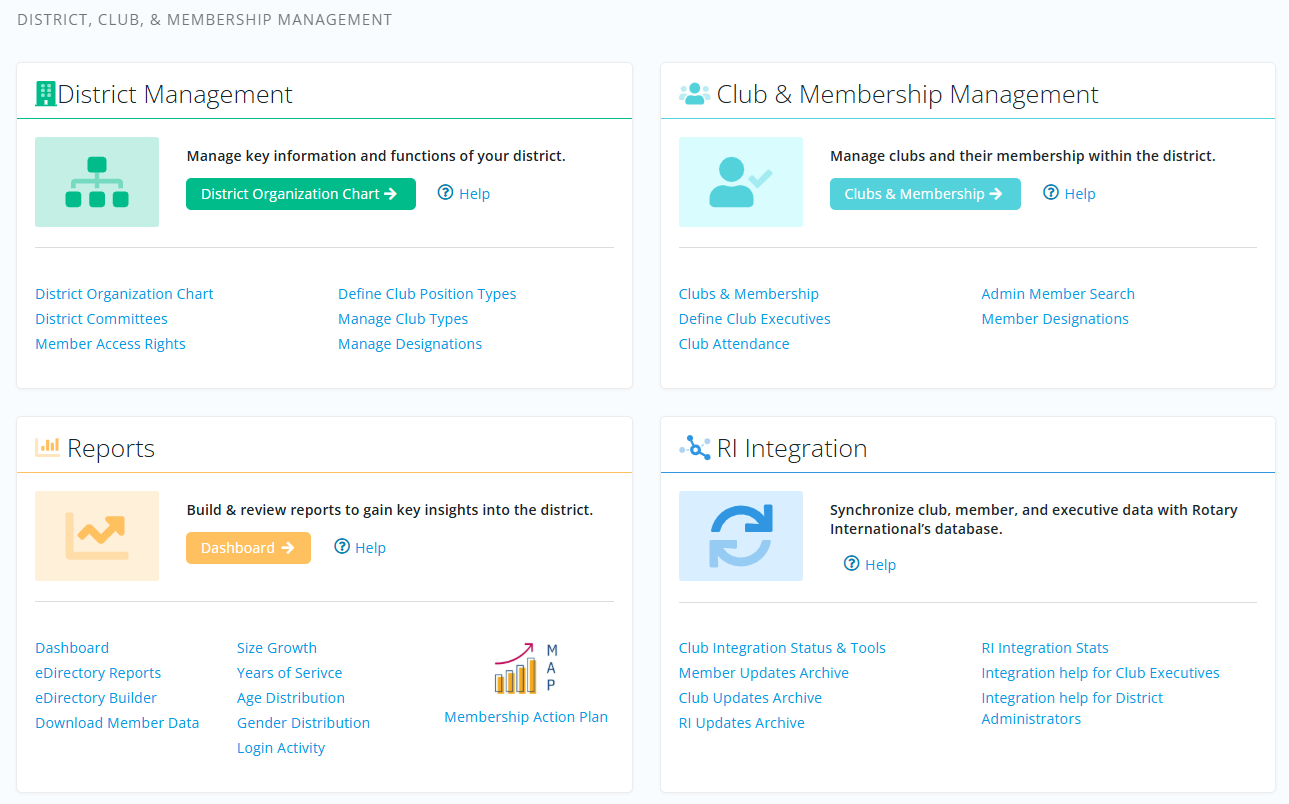Click the Reports card heading
Screen dimensions: 1289x804
point(111,448)
